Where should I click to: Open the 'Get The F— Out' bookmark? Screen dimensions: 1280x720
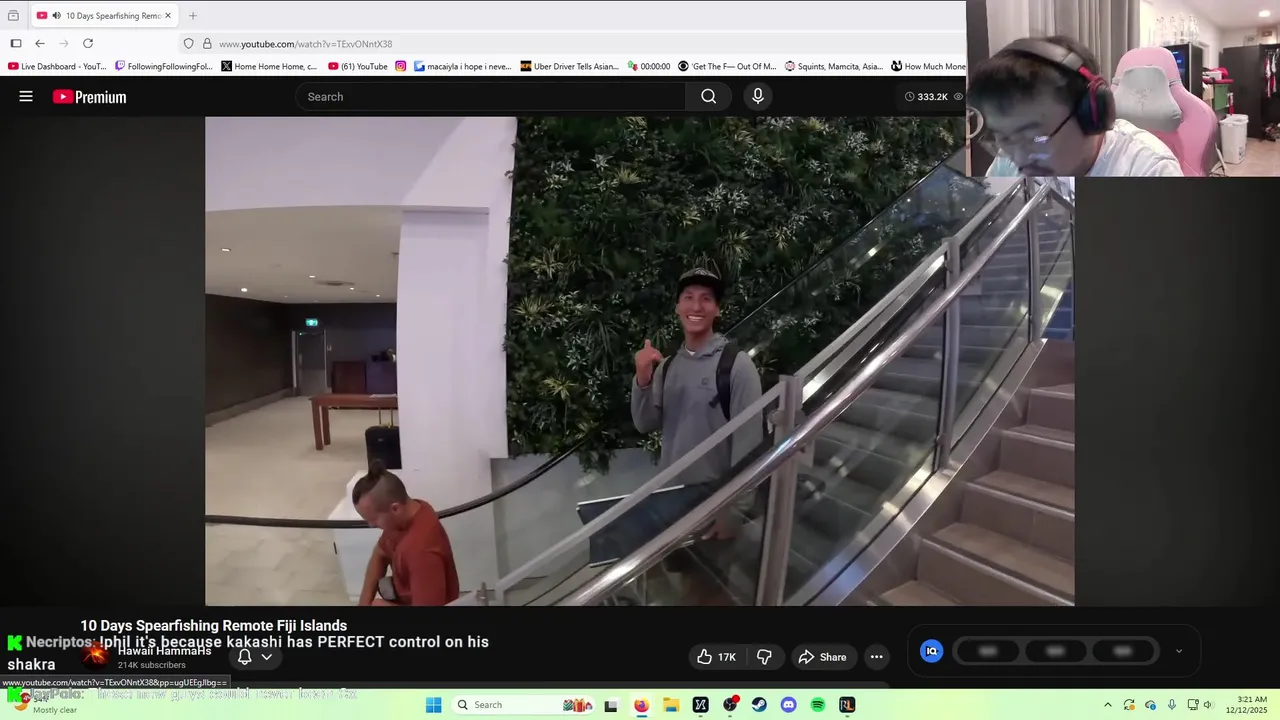pyautogui.click(x=727, y=66)
